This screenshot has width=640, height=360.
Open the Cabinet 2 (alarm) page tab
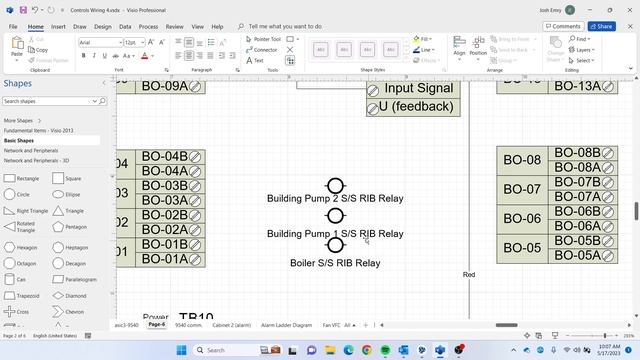pos(231,325)
